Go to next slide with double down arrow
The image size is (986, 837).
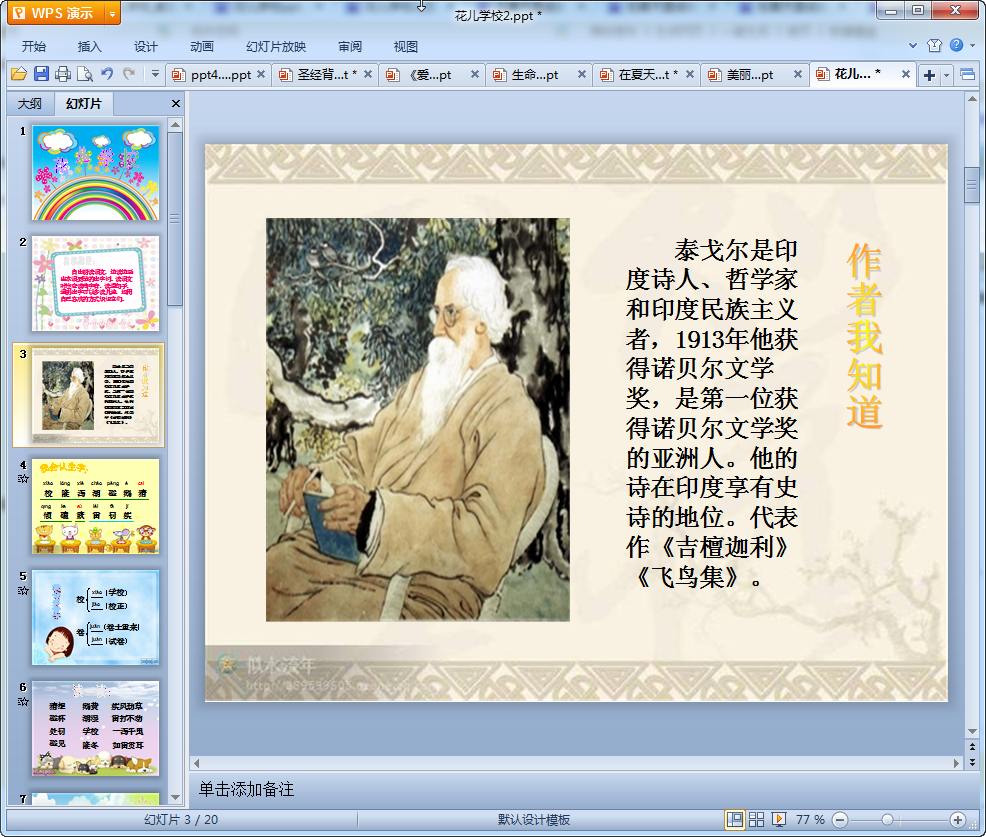(x=972, y=762)
